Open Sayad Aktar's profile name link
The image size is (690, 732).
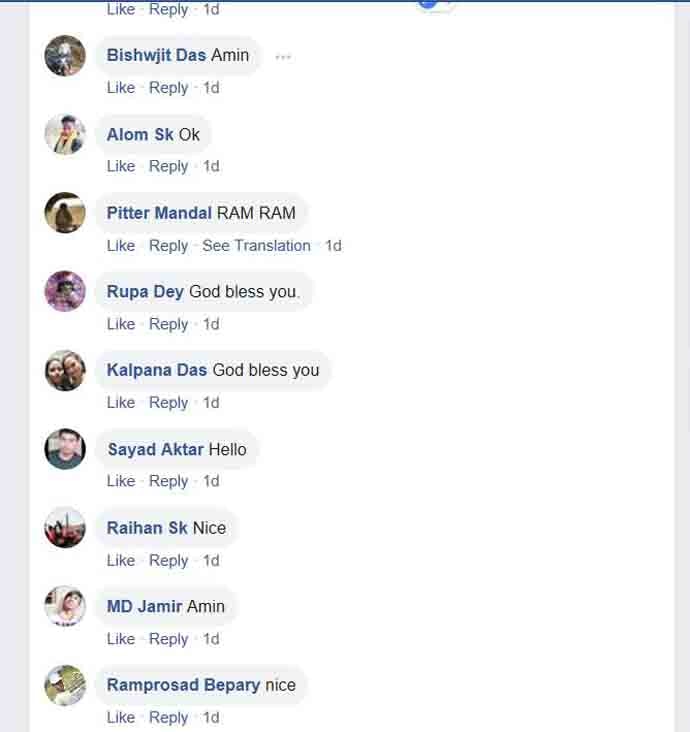155,449
